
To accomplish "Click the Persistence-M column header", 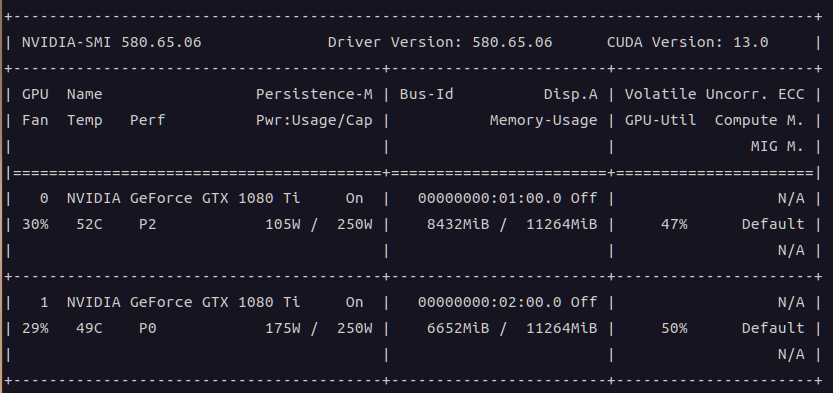I will [x=314, y=94].
